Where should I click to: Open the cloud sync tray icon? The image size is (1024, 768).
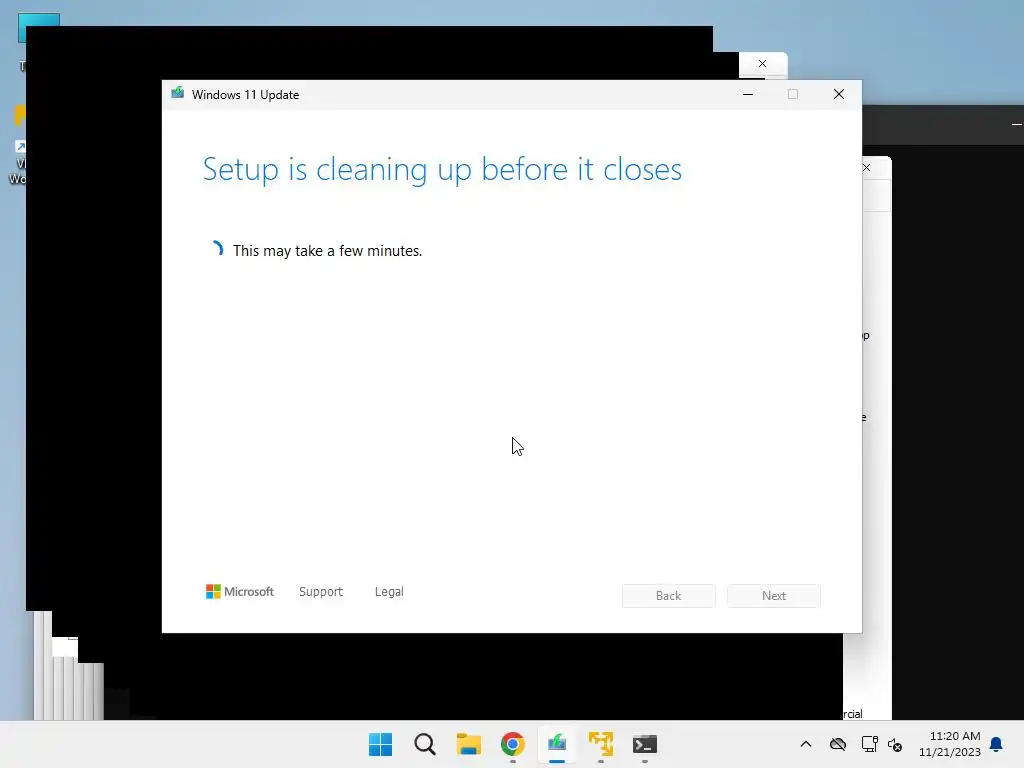point(838,744)
